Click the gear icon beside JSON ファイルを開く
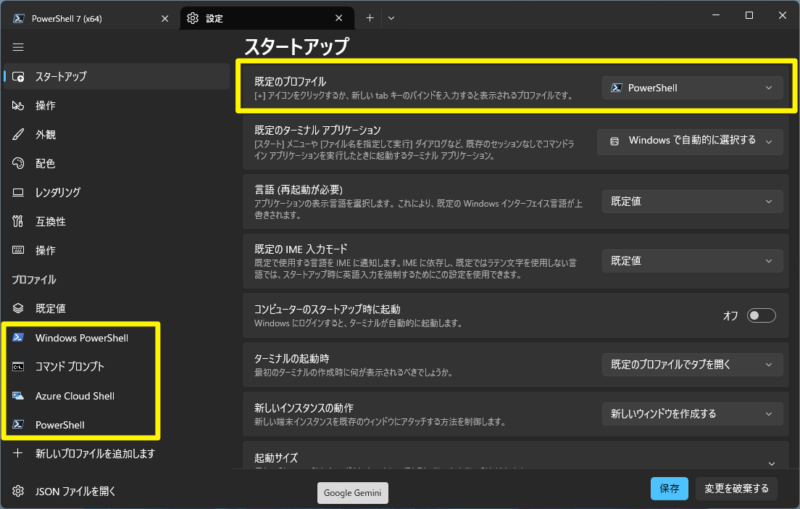This screenshot has height=509, width=800. pos(18,491)
